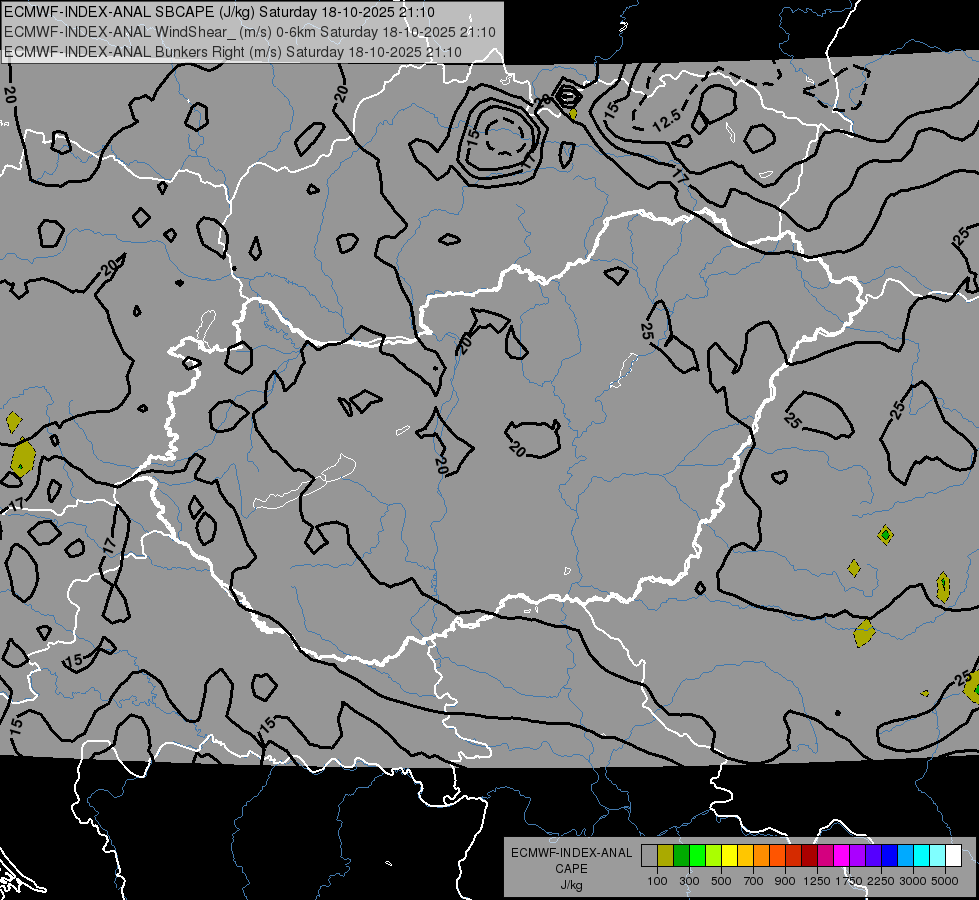
Task: Click the SBCAPE (J/kg) header line
Action: click(x=219, y=12)
